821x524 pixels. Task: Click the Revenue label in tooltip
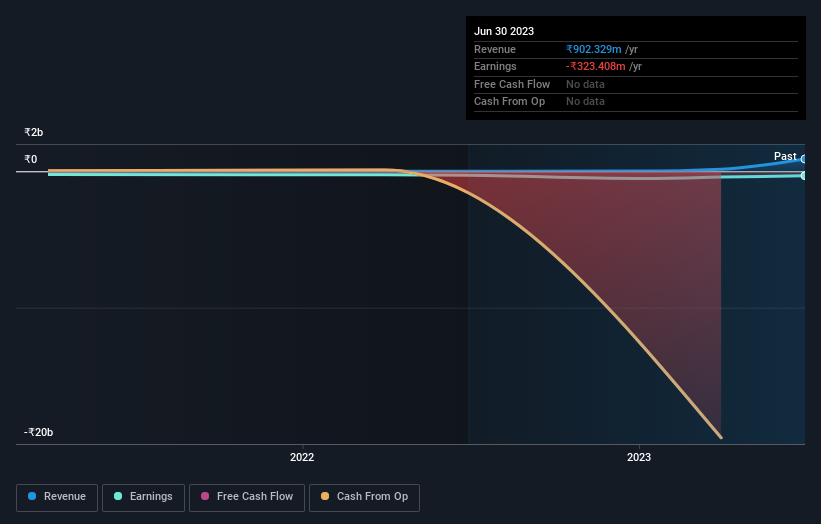coord(495,49)
